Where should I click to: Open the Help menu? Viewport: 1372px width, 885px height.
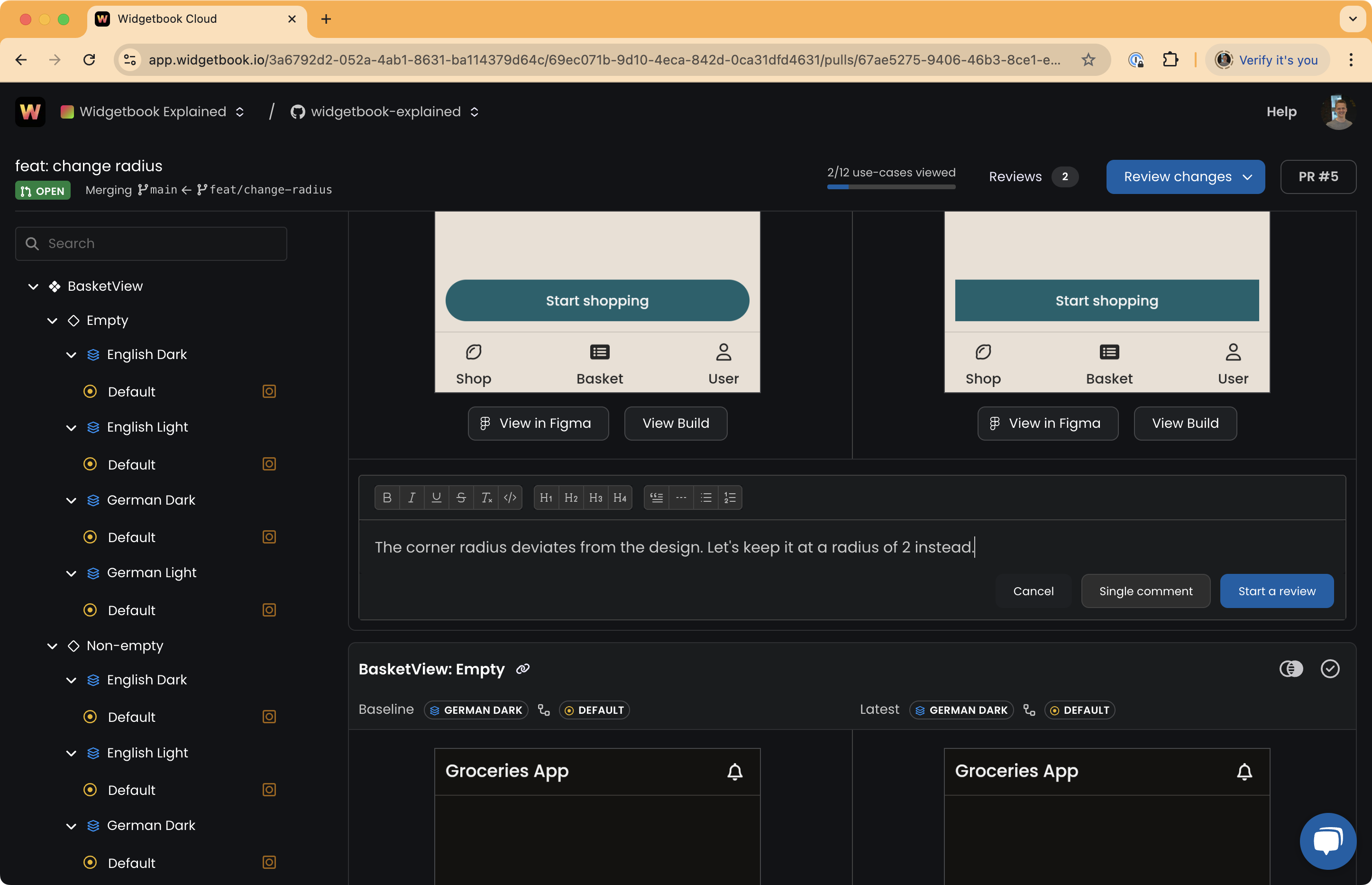pos(1281,111)
